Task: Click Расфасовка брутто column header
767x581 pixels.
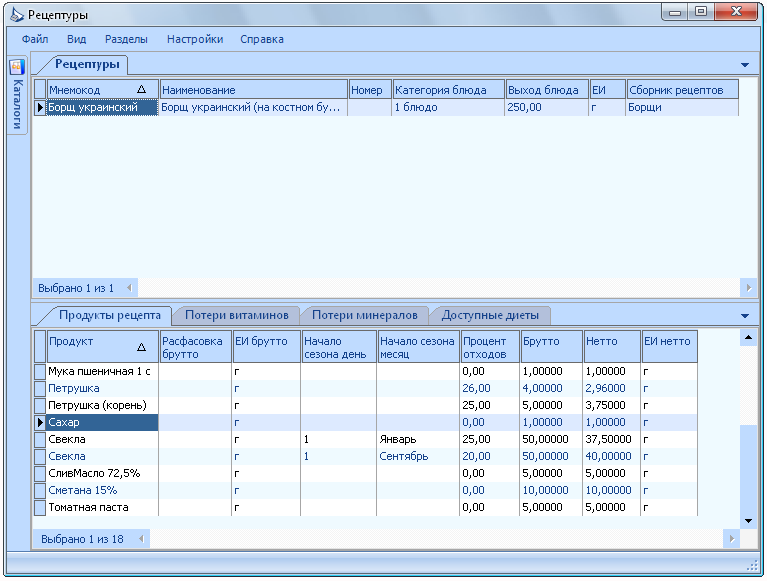Action: pos(195,347)
